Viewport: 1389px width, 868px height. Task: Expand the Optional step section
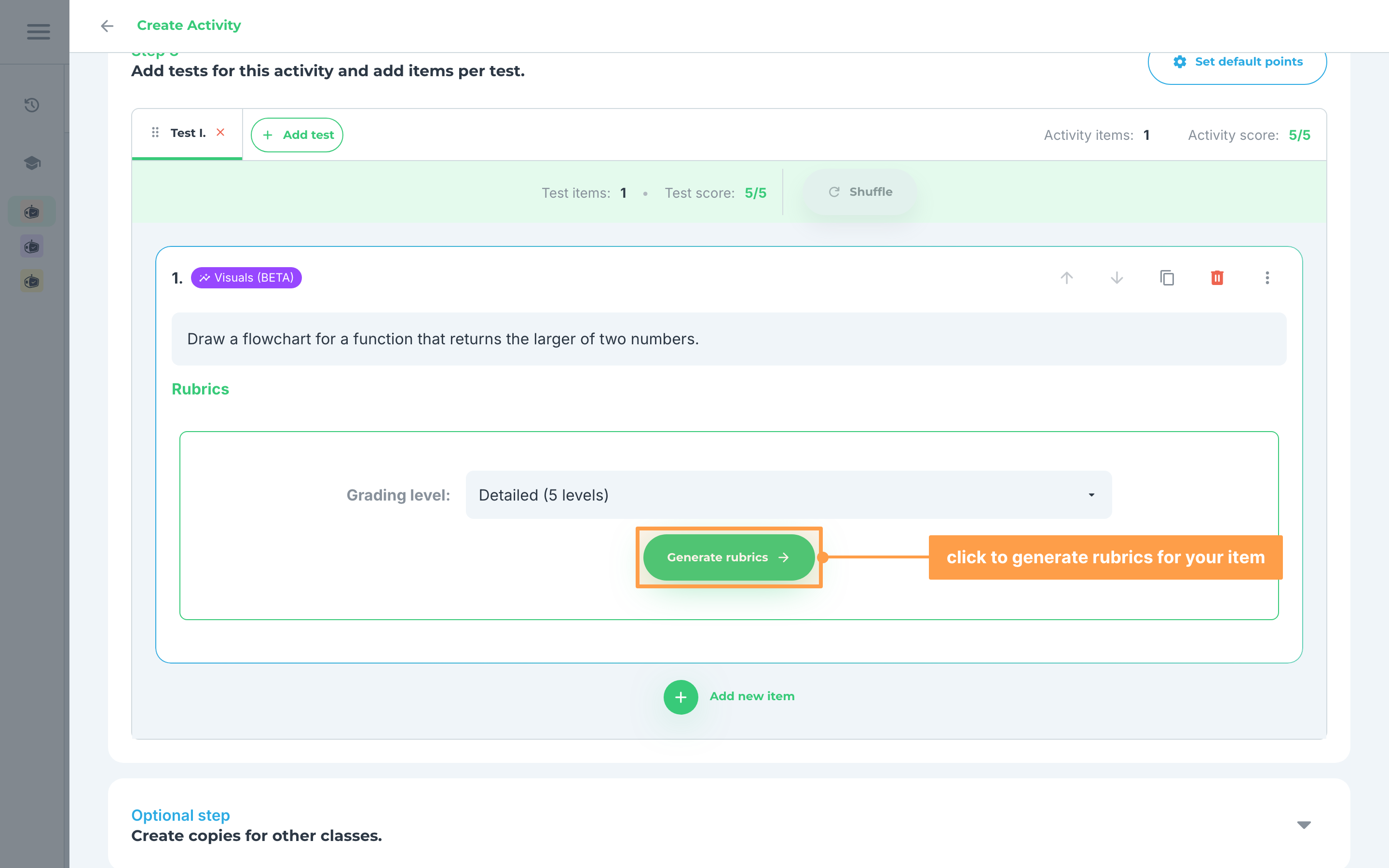(1304, 825)
